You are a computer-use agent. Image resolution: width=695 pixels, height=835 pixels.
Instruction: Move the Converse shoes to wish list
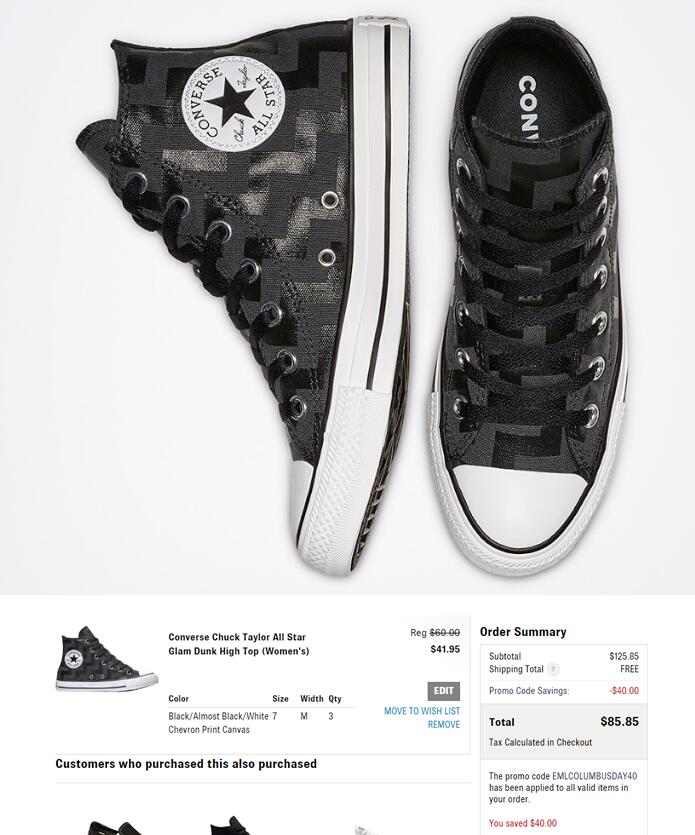point(422,711)
